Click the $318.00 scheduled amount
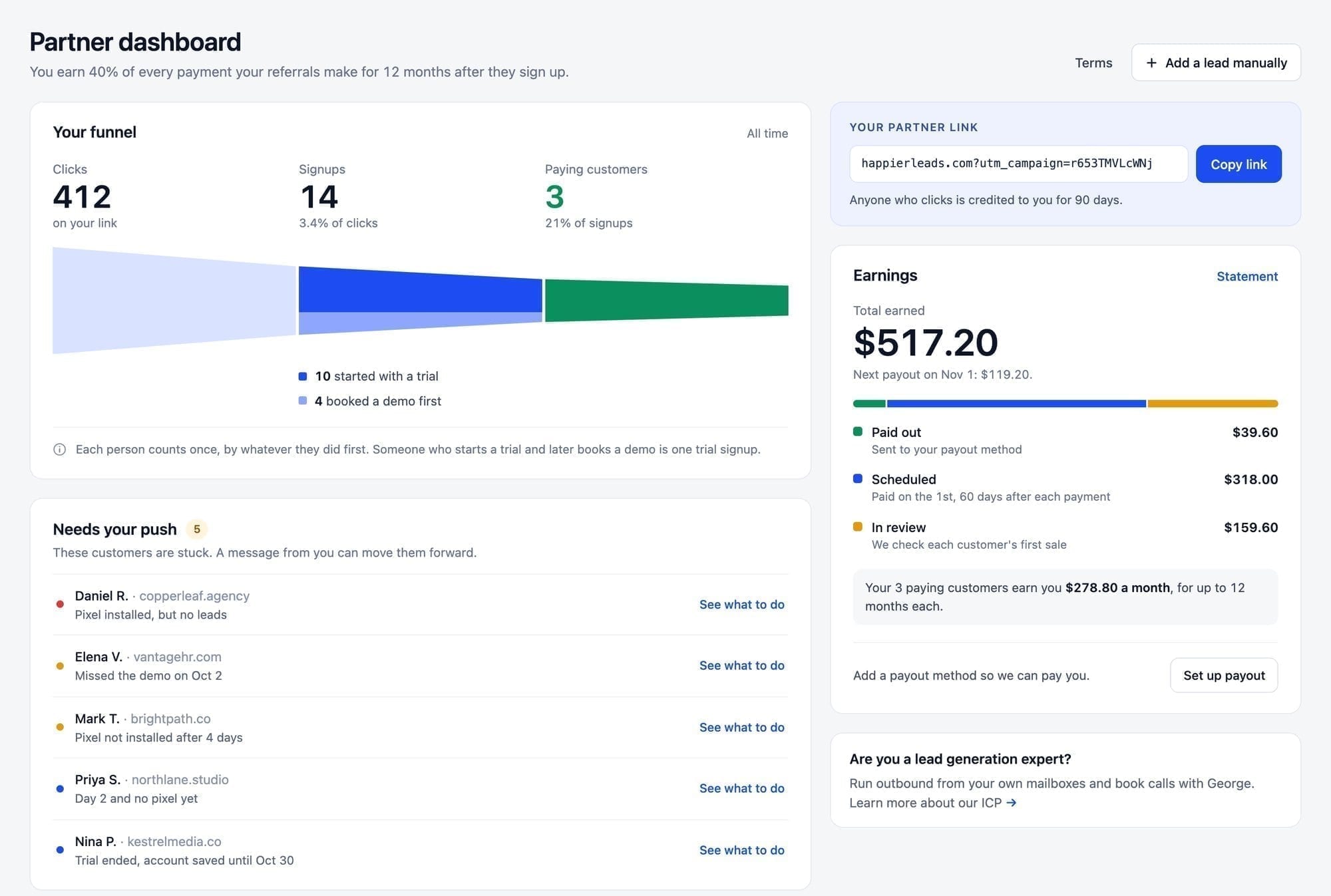Image resolution: width=1331 pixels, height=896 pixels. click(x=1250, y=480)
